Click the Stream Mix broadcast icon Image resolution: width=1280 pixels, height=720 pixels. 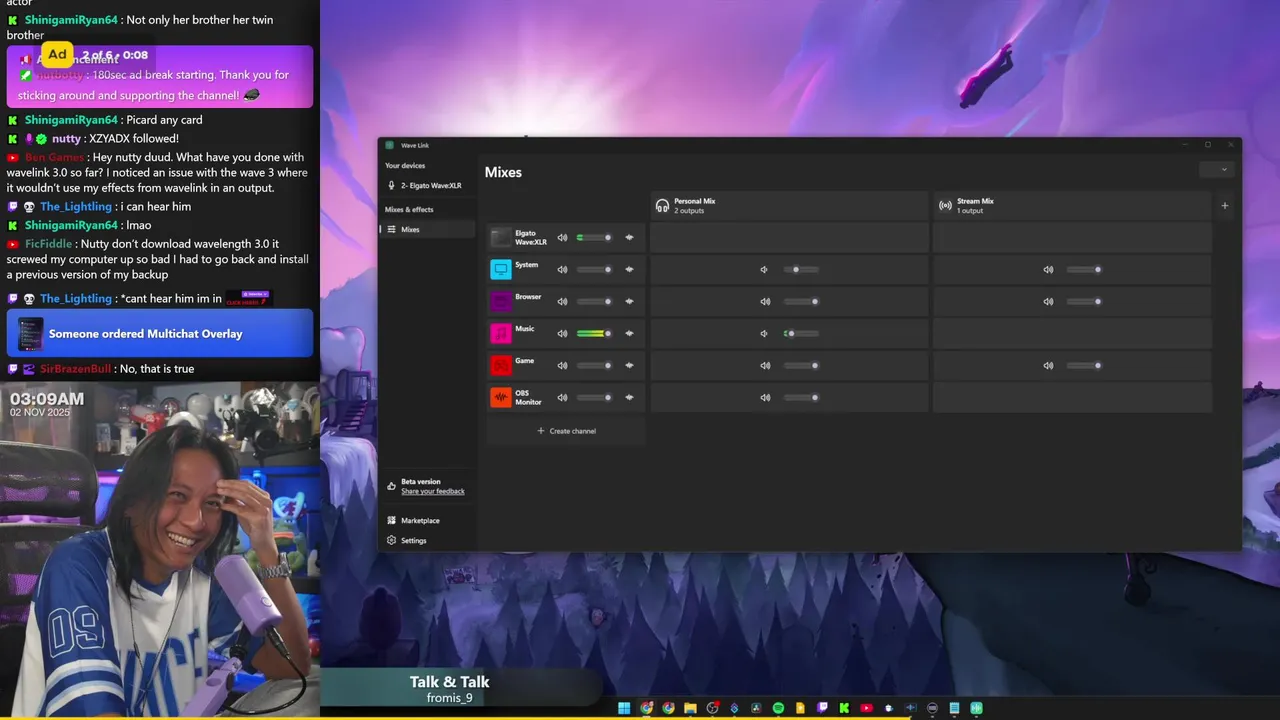point(945,205)
